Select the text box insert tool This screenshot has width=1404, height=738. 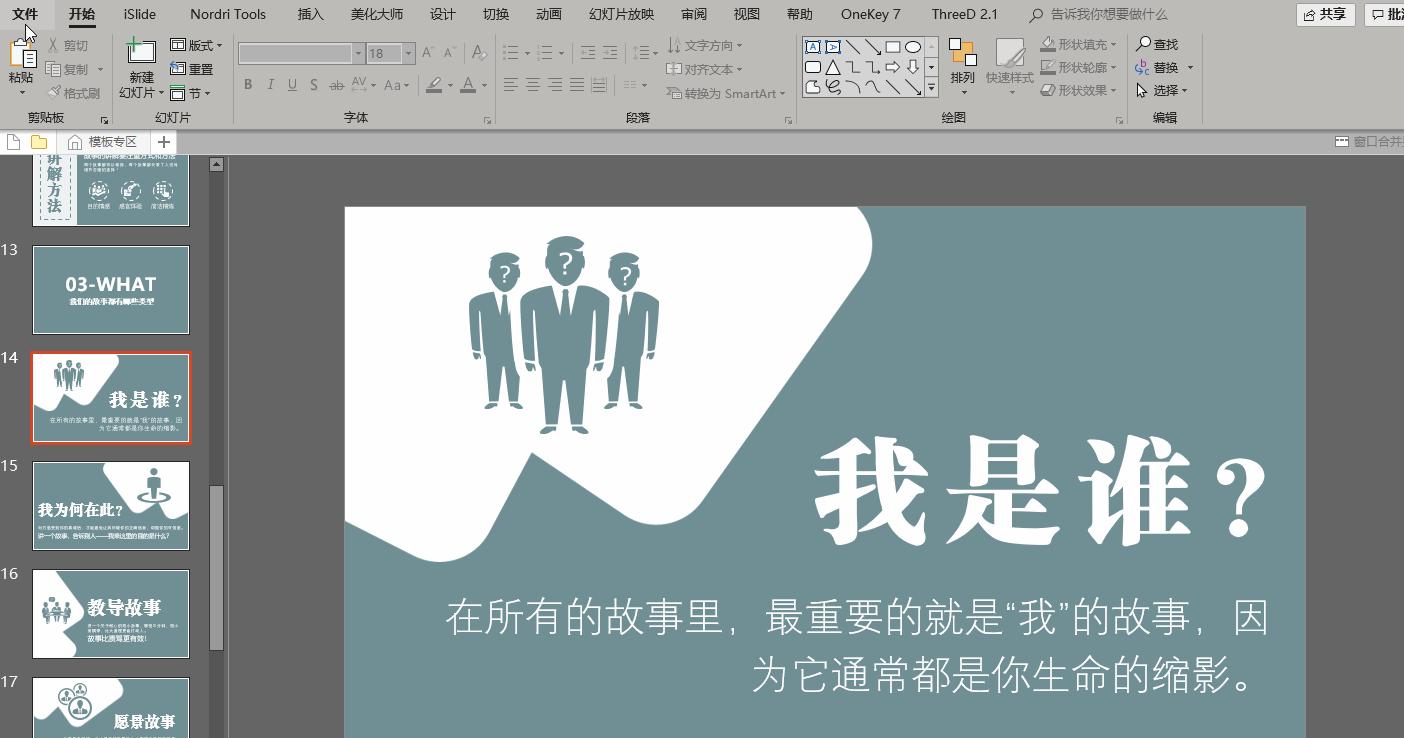(x=812, y=46)
